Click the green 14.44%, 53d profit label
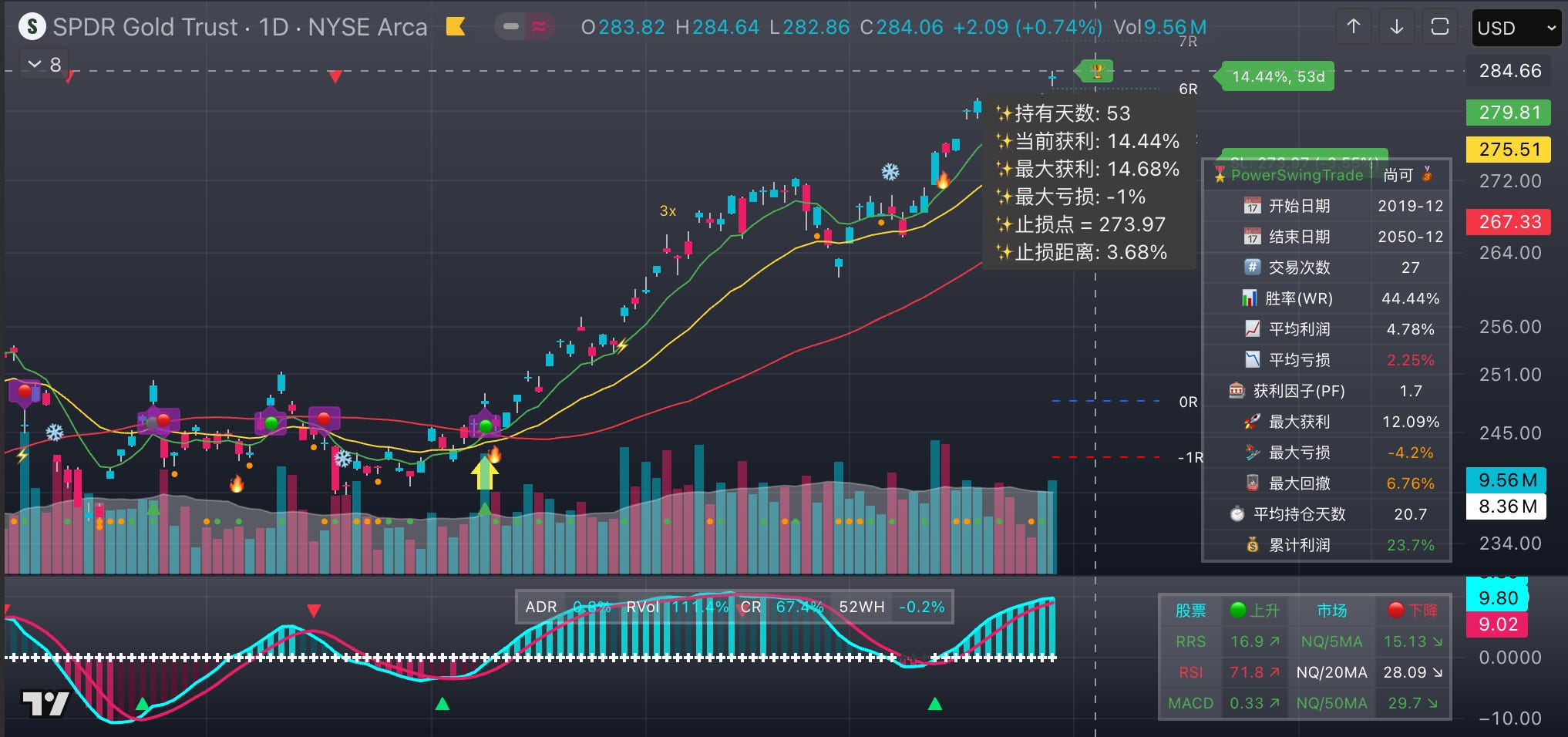The width and height of the screenshot is (1568, 737). tap(1277, 76)
